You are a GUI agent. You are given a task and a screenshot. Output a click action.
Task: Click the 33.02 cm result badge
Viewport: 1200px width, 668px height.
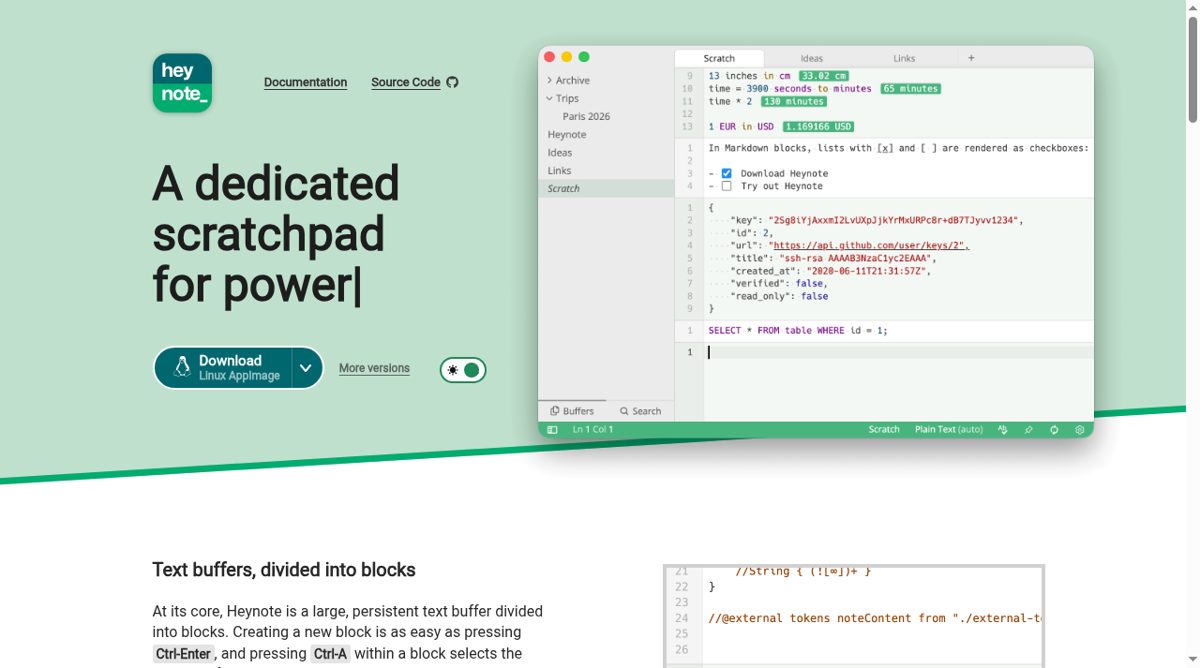[x=824, y=76]
